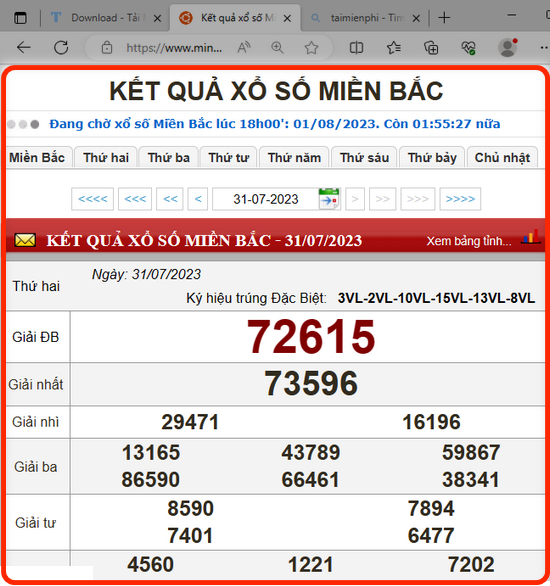Click the envelope icon in red header
550x586 pixels.
(x=25, y=240)
